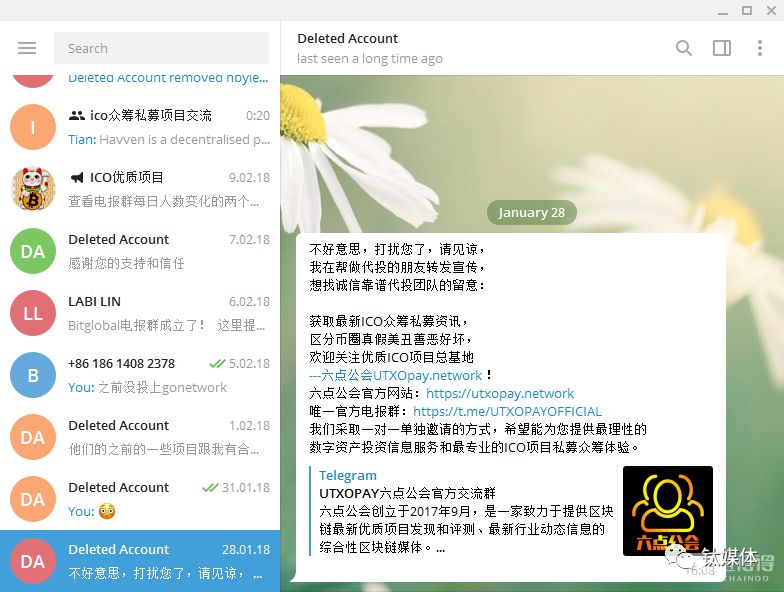Open the LABI LIN conversation
Image resolution: width=784 pixels, height=592 pixels.
pos(140,313)
